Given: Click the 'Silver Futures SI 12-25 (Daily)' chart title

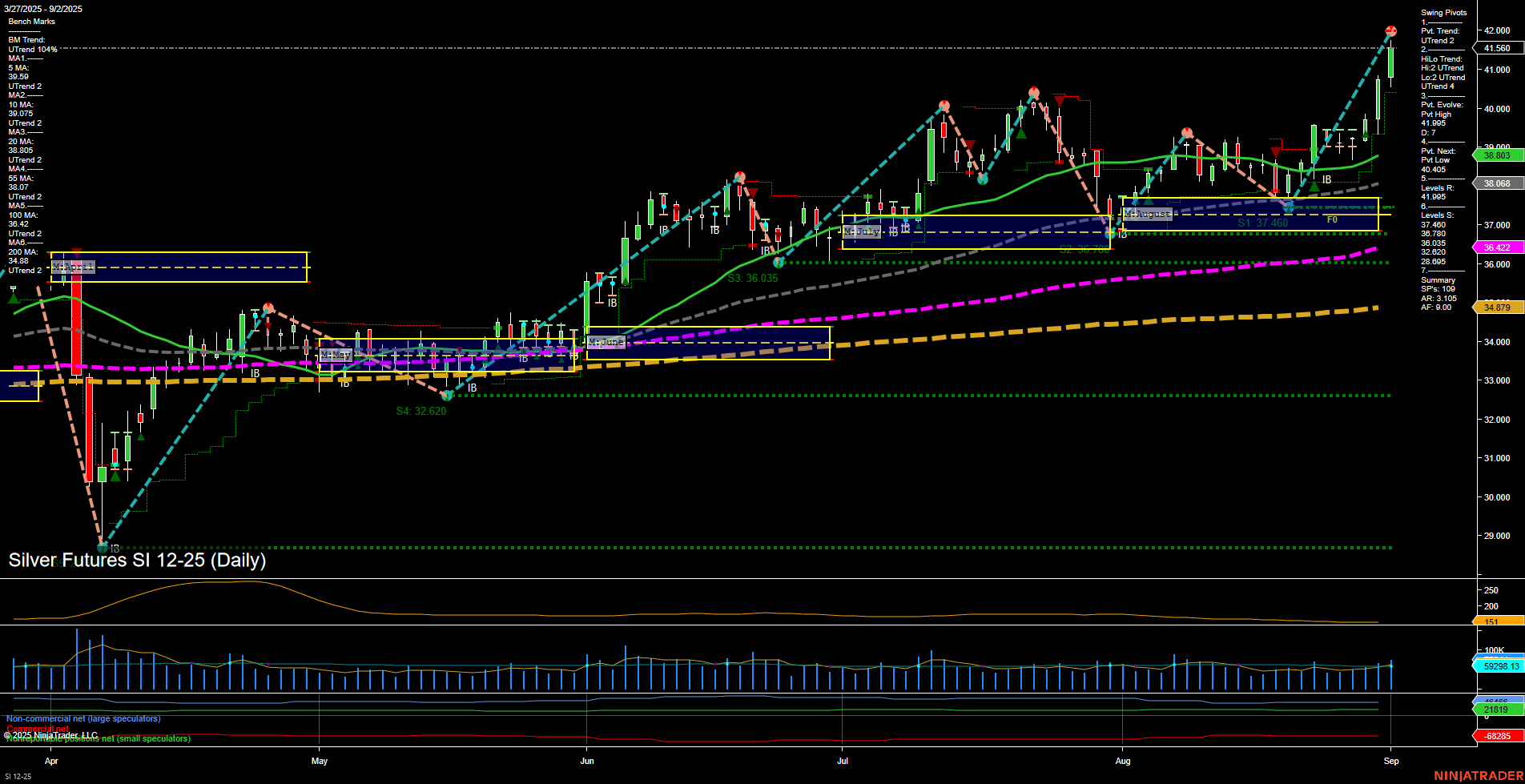Looking at the screenshot, I should [136, 561].
